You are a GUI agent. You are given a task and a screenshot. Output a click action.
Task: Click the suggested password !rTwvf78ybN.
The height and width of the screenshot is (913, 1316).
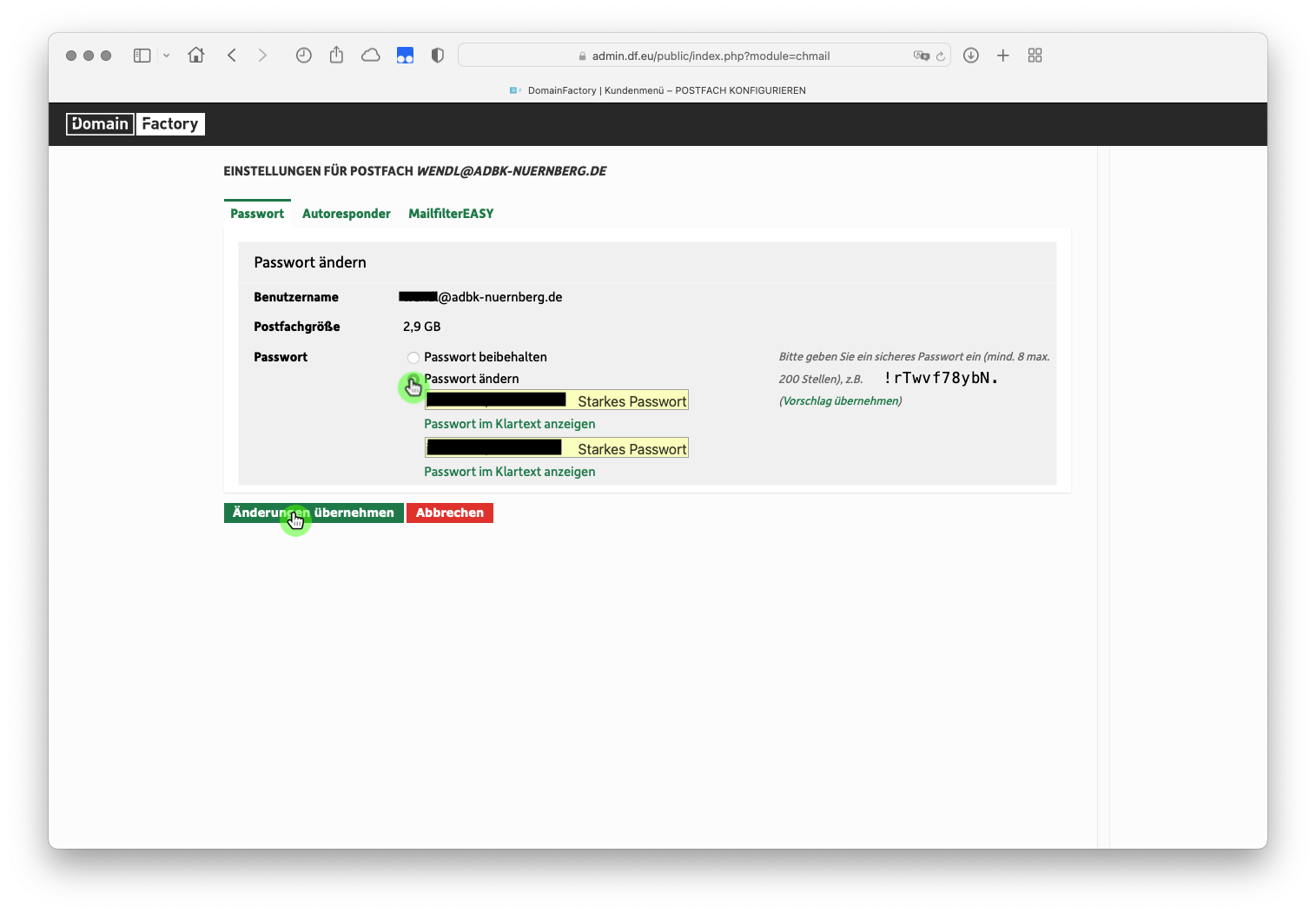pyautogui.click(x=941, y=378)
